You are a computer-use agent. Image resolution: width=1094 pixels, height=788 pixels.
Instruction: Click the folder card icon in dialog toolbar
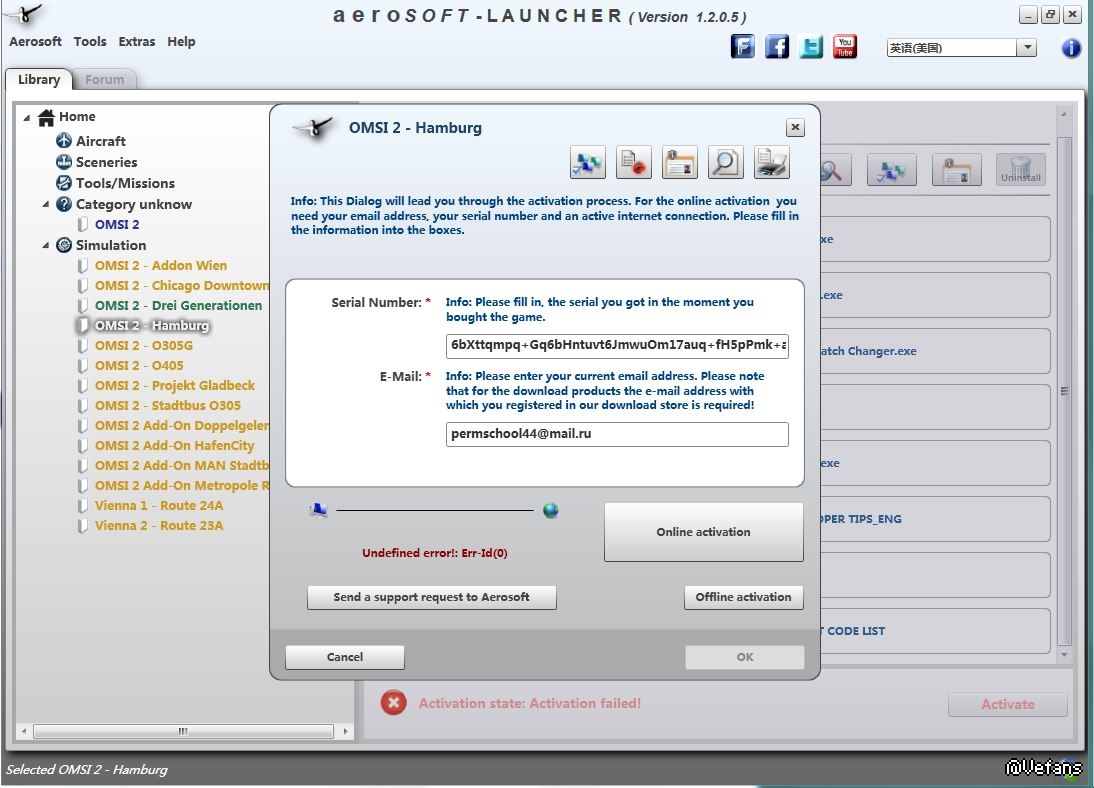(x=680, y=163)
